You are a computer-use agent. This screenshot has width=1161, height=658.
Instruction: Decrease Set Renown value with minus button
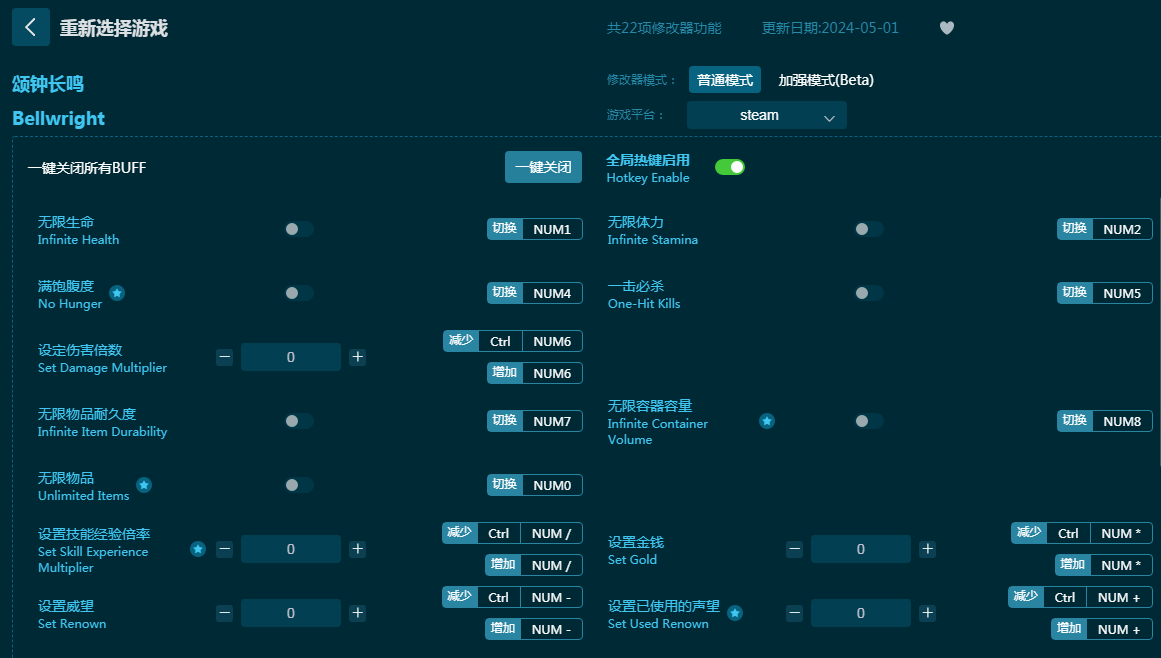click(x=225, y=613)
